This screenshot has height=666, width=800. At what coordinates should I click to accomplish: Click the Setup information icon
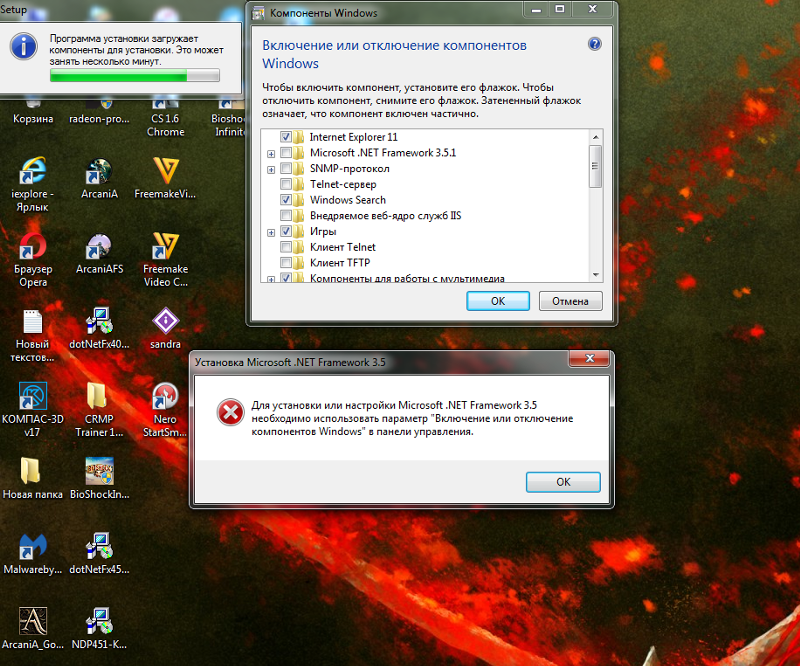pos(23,46)
